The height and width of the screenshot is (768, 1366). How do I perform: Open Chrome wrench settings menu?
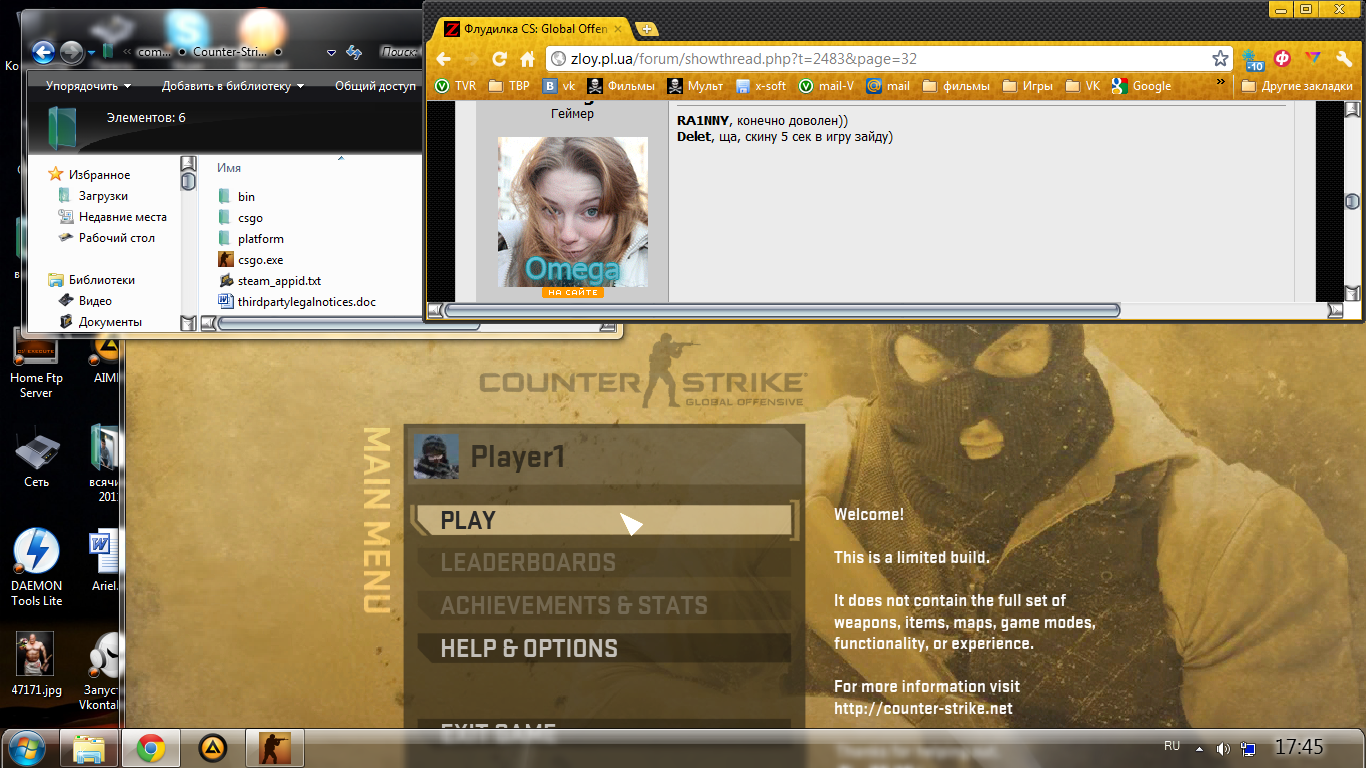(x=1345, y=59)
